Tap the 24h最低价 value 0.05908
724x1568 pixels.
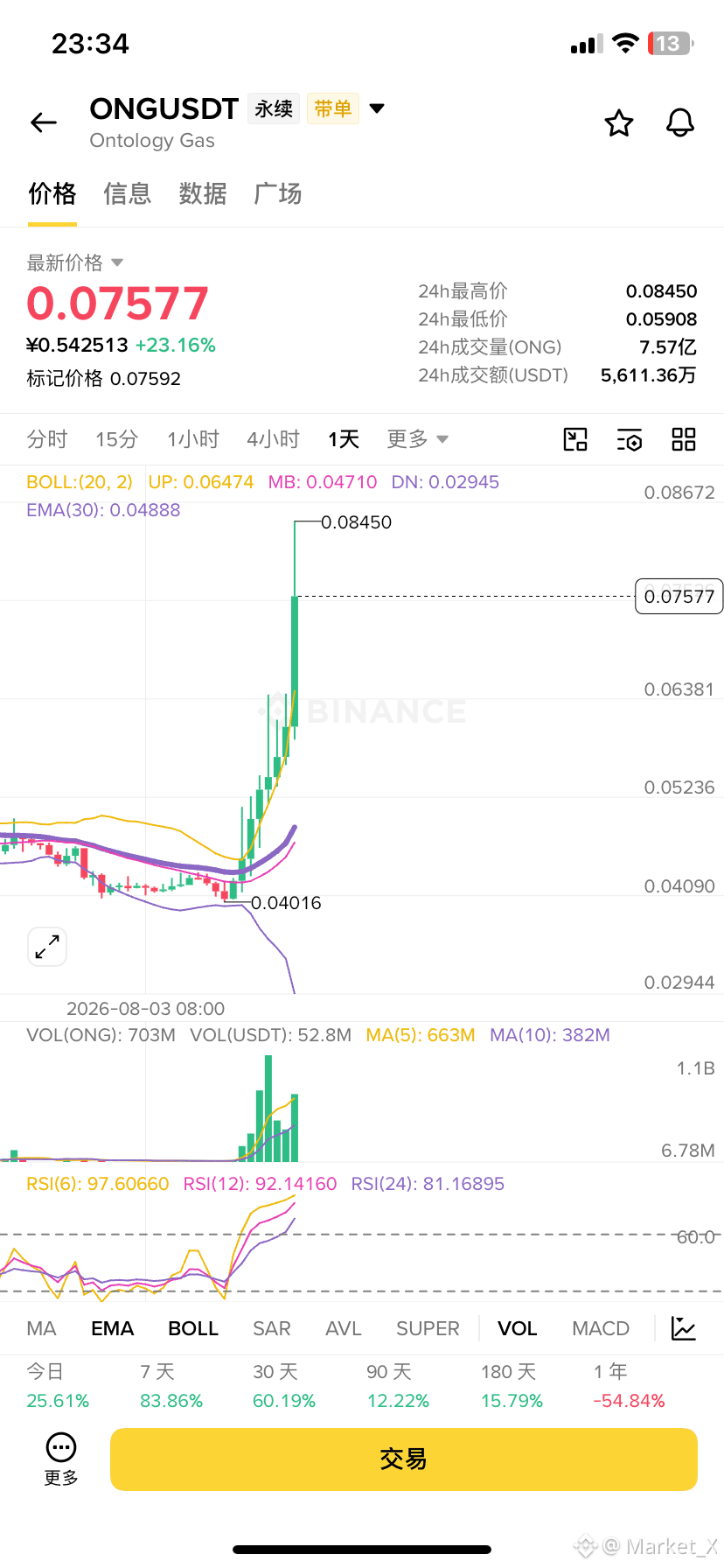coord(662,319)
